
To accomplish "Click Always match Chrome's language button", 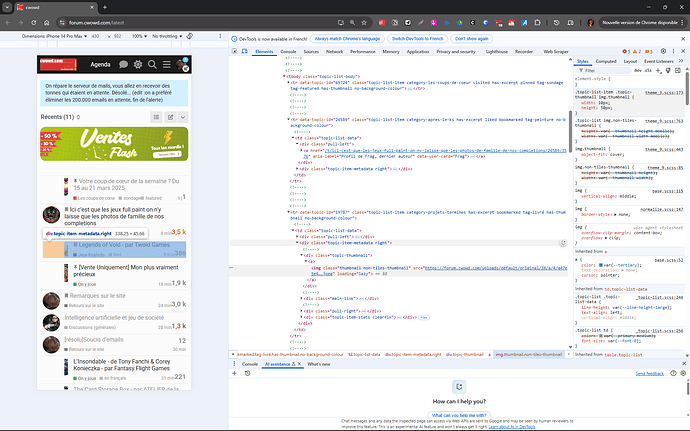I will point(347,39).
